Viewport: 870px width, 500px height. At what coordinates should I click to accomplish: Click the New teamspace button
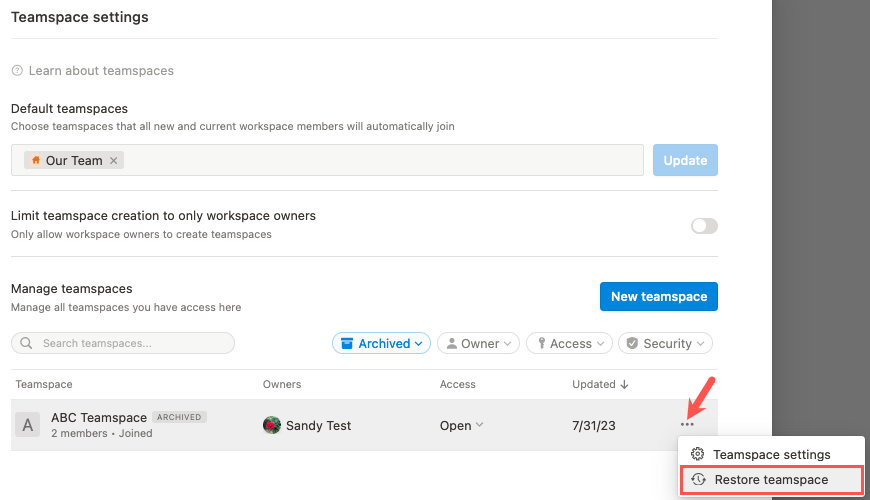point(659,296)
